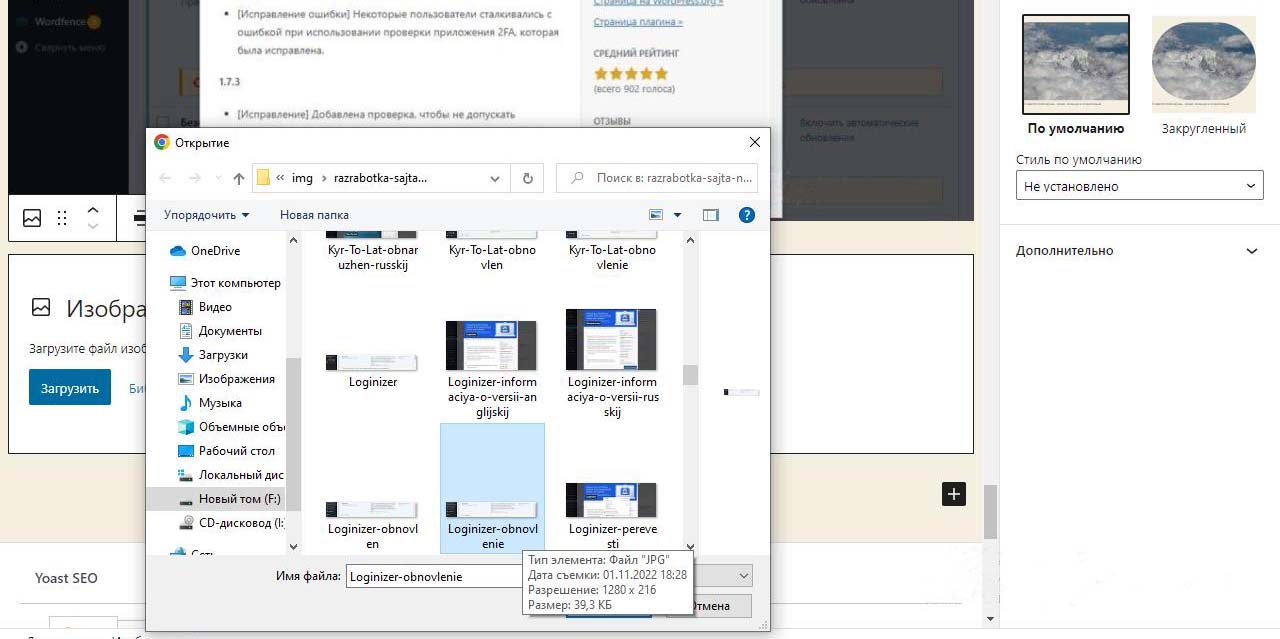This screenshot has width=1280, height=639.
Task: Open Изображения in the navigation tree
Action: point(236,379)
